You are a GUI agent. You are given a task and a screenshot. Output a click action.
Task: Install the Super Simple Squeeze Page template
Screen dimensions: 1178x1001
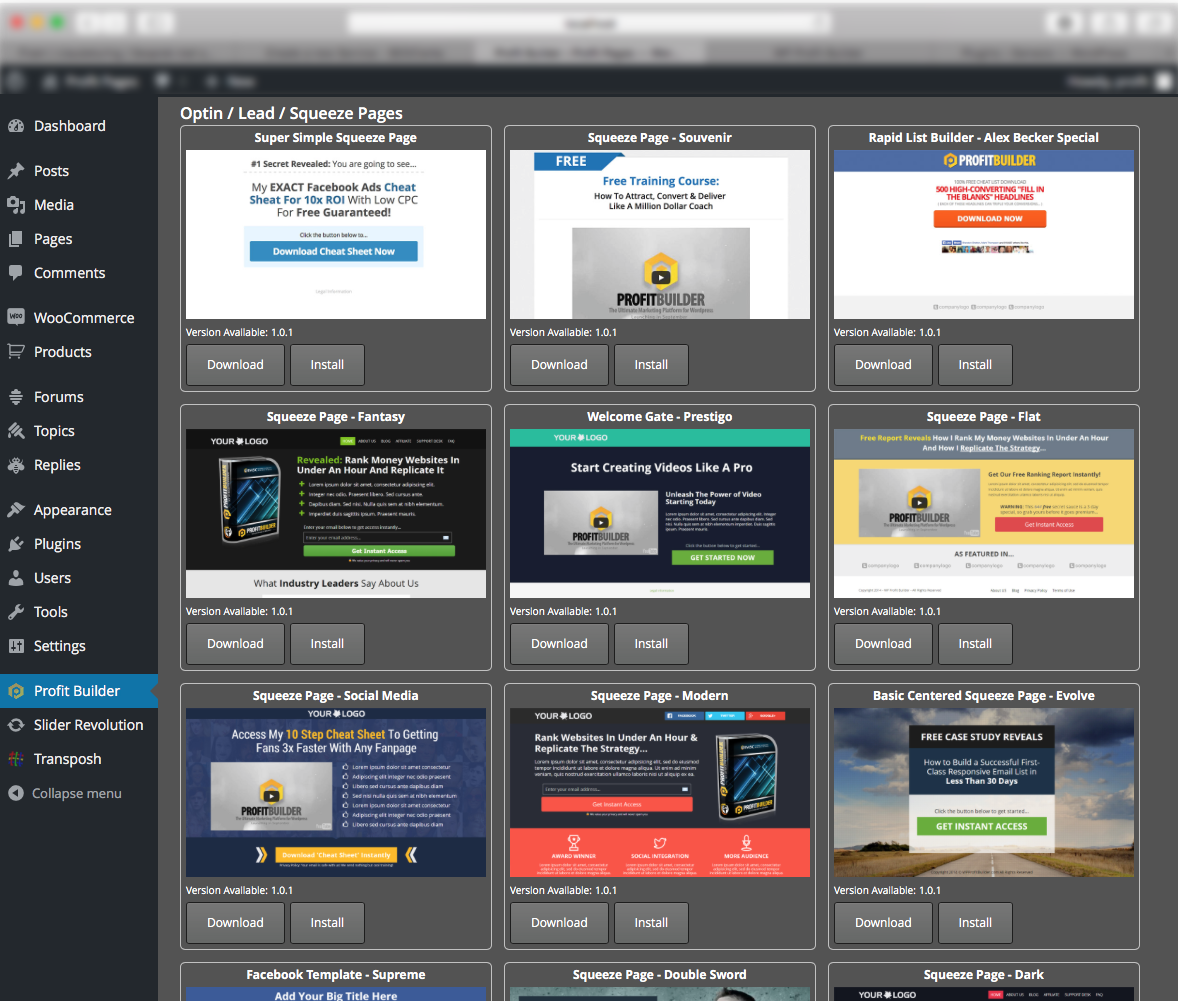coord(328,364)
